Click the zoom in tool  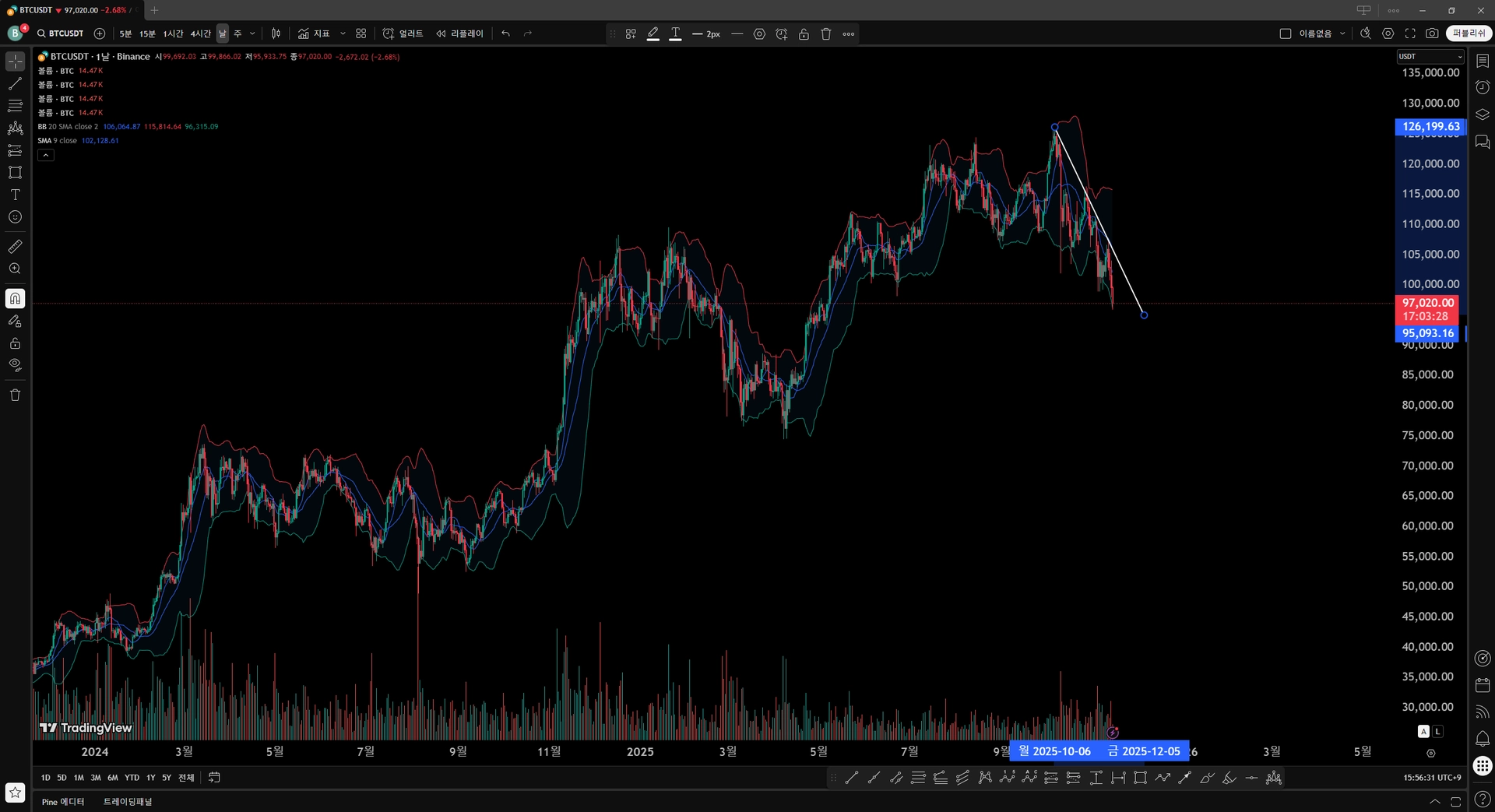(15, 269)
